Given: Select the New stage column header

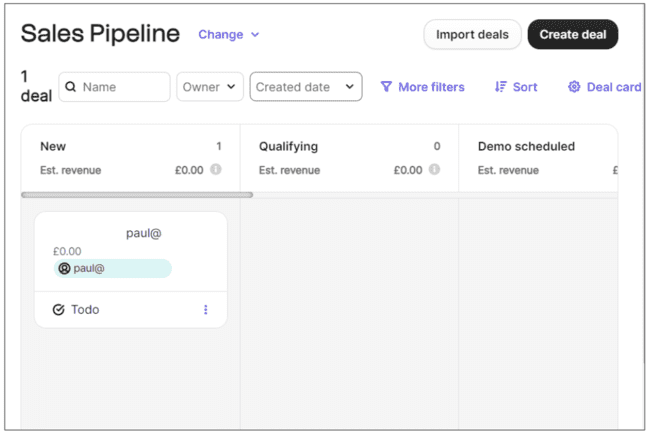Looking at the screenshot, I should 53,146.
